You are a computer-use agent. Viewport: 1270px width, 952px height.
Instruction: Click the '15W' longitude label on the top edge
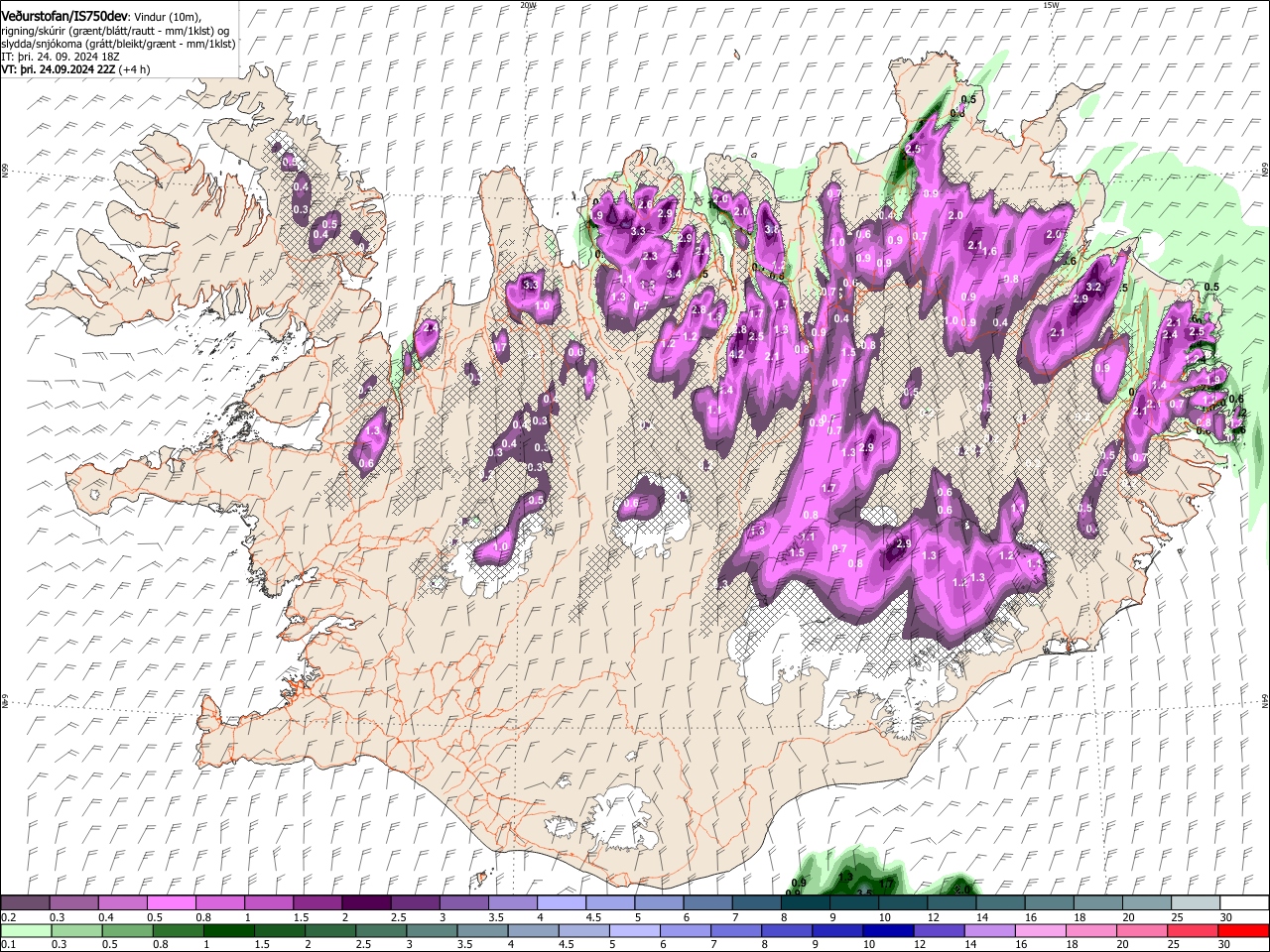coord(1051,5)
